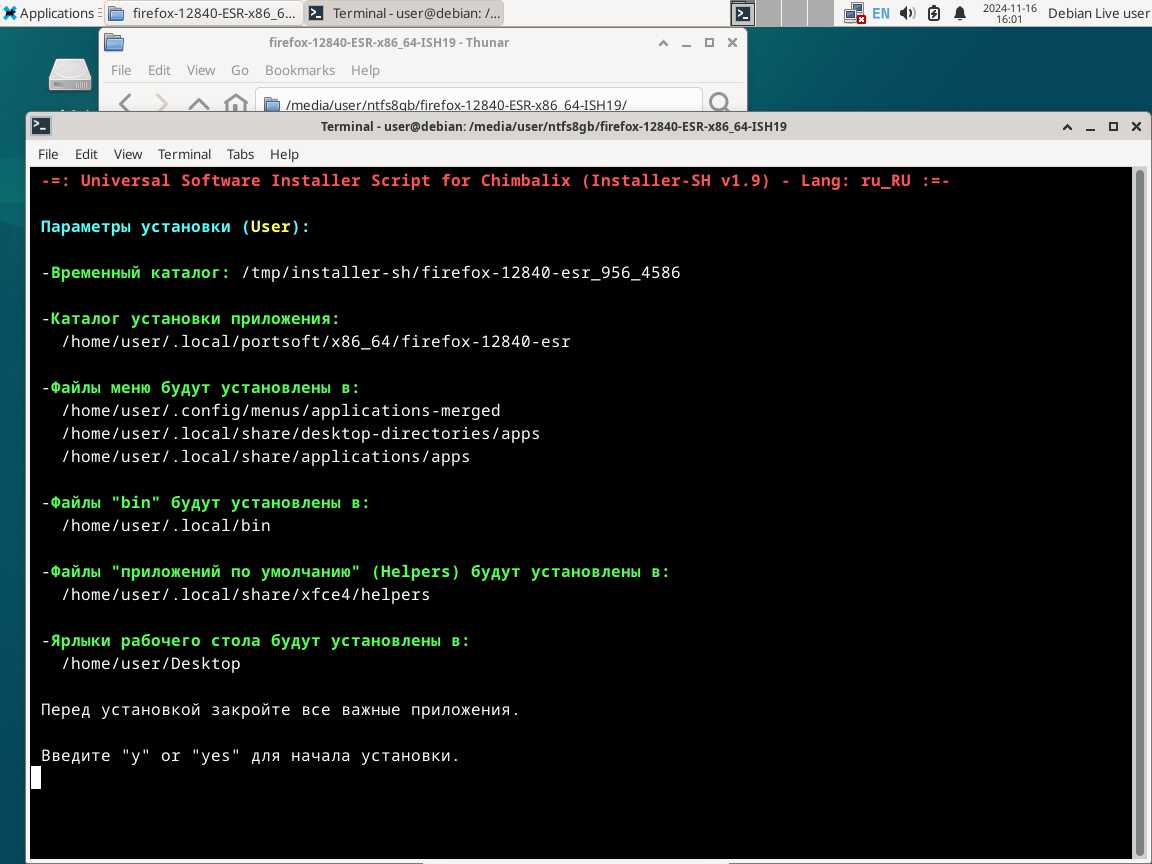1152x864 pixels.
Task: Go to the home folder in Thunar
Action: click(x=235, y=103)
